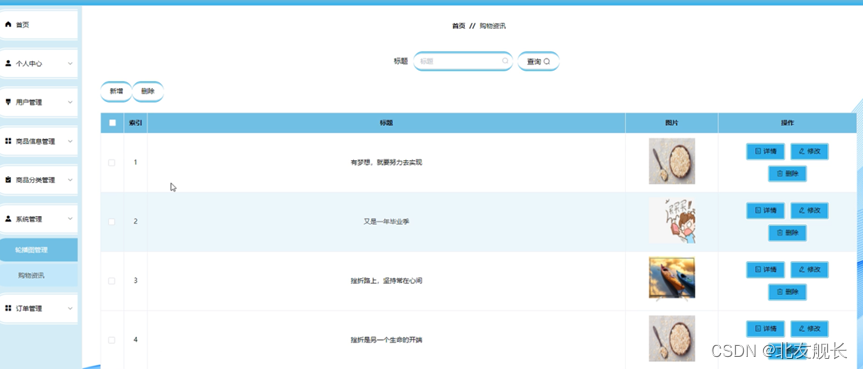Screen dimensions: 863x369
Task: Open the 轮播图管理 submenu item
Action: click(x=39, y=250)
